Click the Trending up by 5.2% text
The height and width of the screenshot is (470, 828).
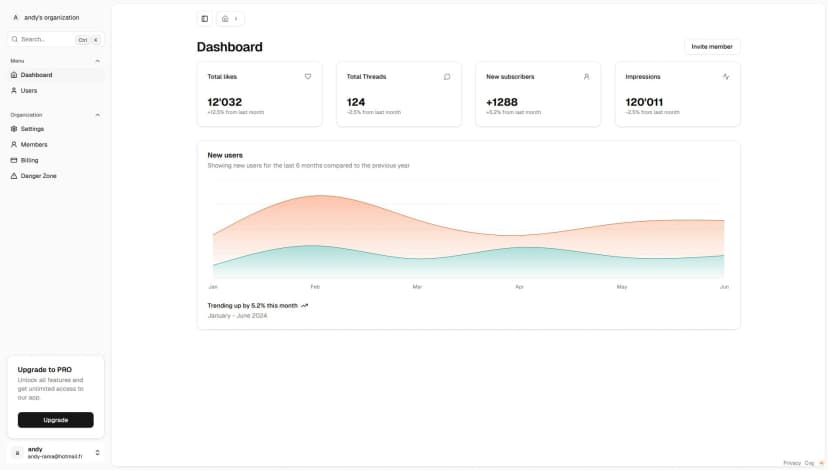tap(252, 306)
